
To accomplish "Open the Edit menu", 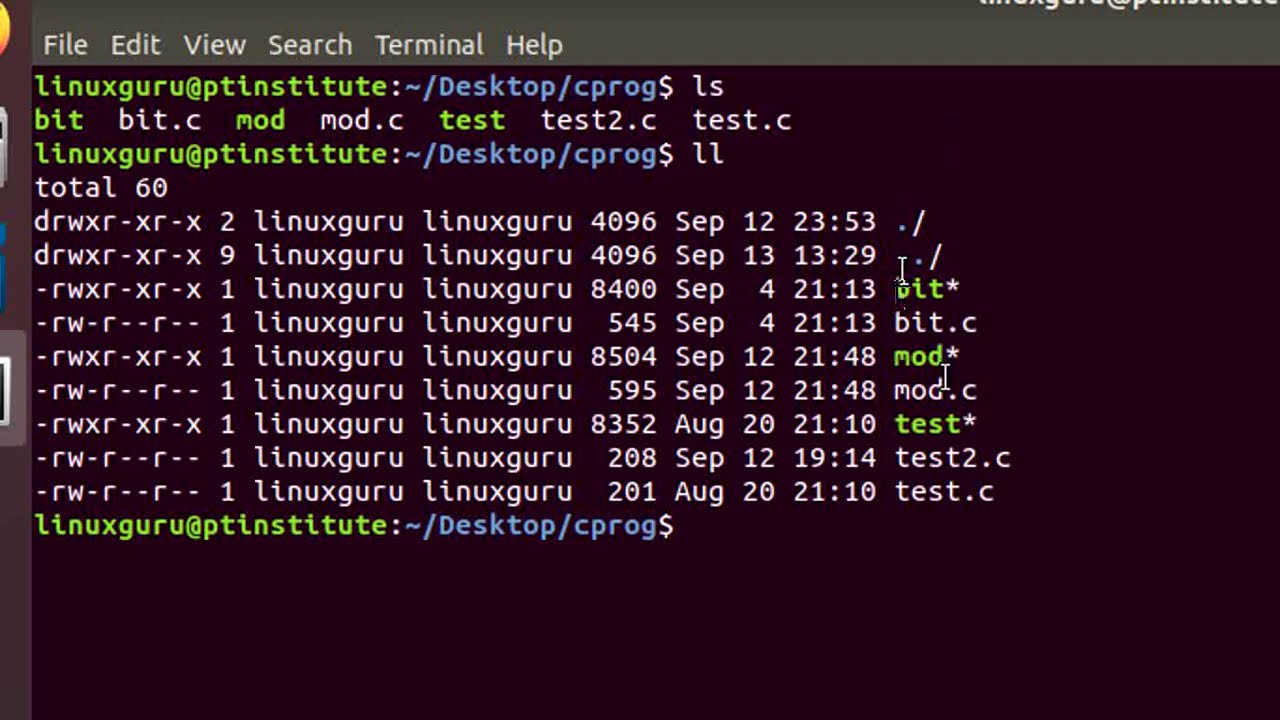I will 135,45.
